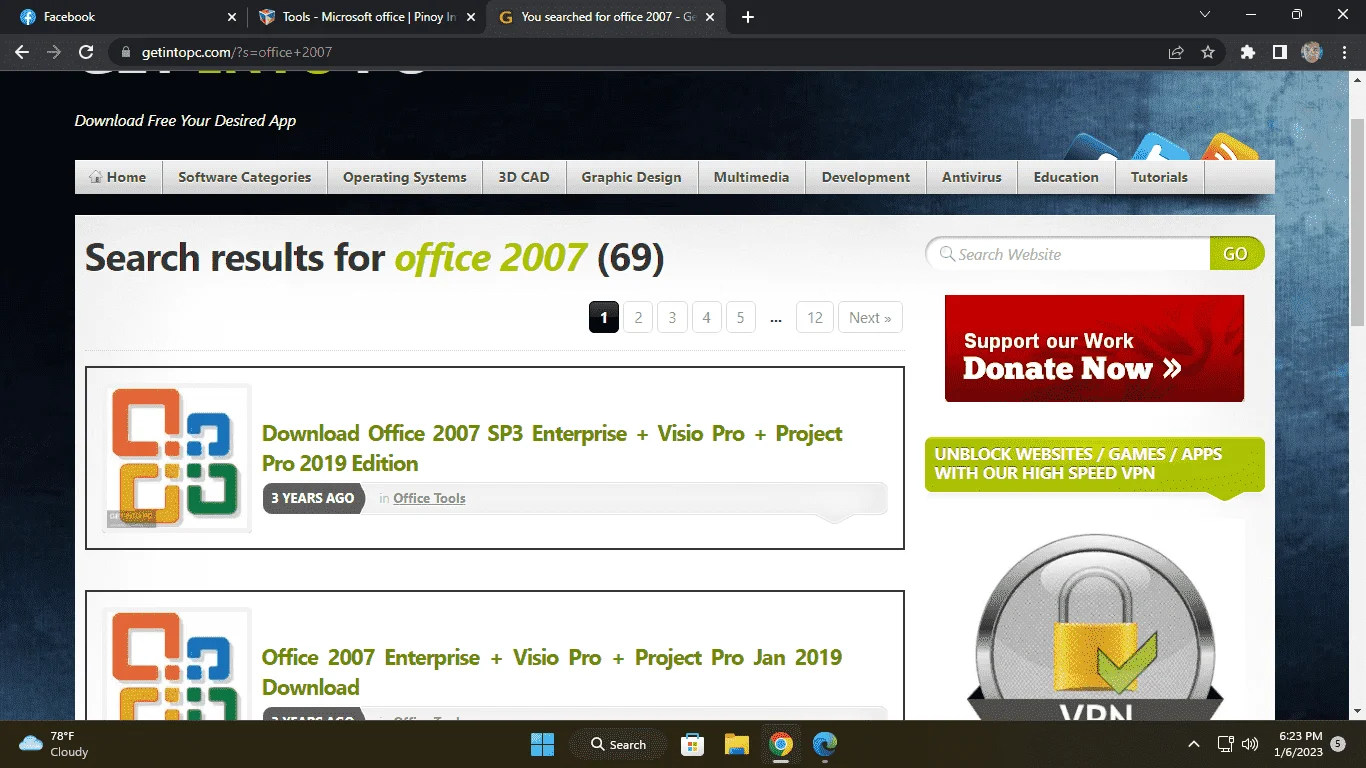Open the clock showing 6:23 PM
Viewport: 1366px width, 768px height.
[x=1299, y=744]
